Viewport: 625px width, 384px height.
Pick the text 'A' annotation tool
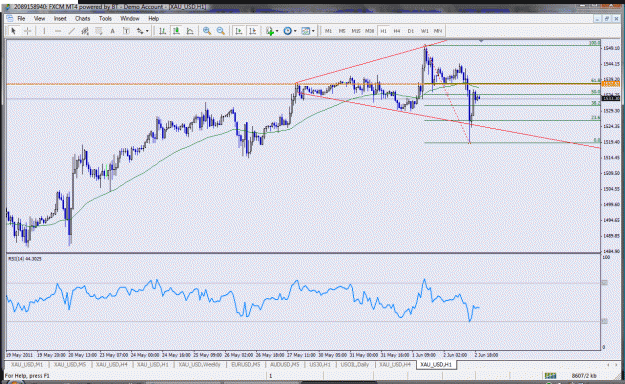point(112,31)
